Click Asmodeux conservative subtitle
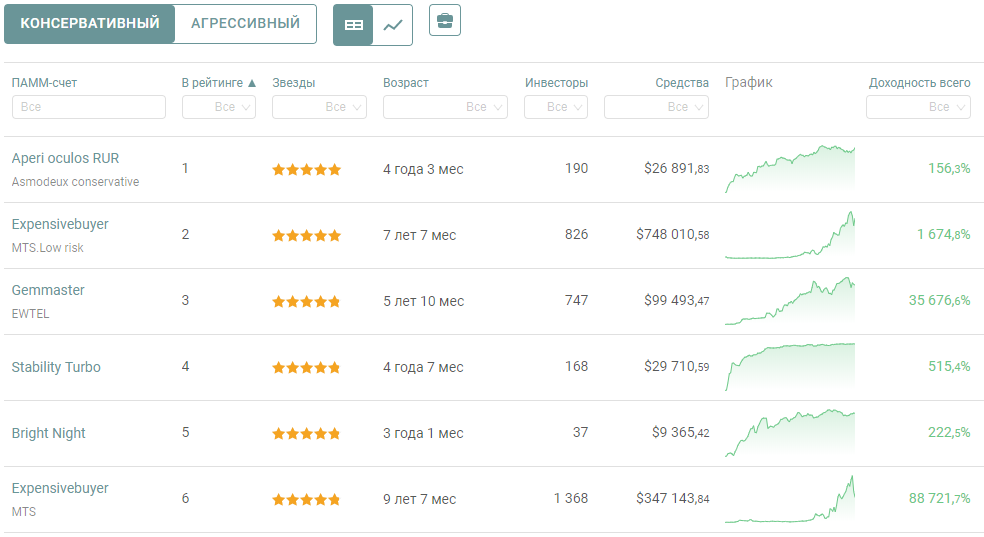 coord(75,182)
